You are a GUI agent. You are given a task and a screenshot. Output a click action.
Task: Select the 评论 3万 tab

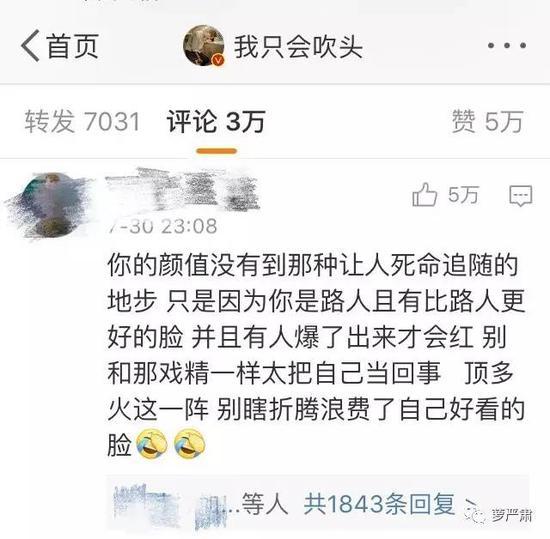216,122
